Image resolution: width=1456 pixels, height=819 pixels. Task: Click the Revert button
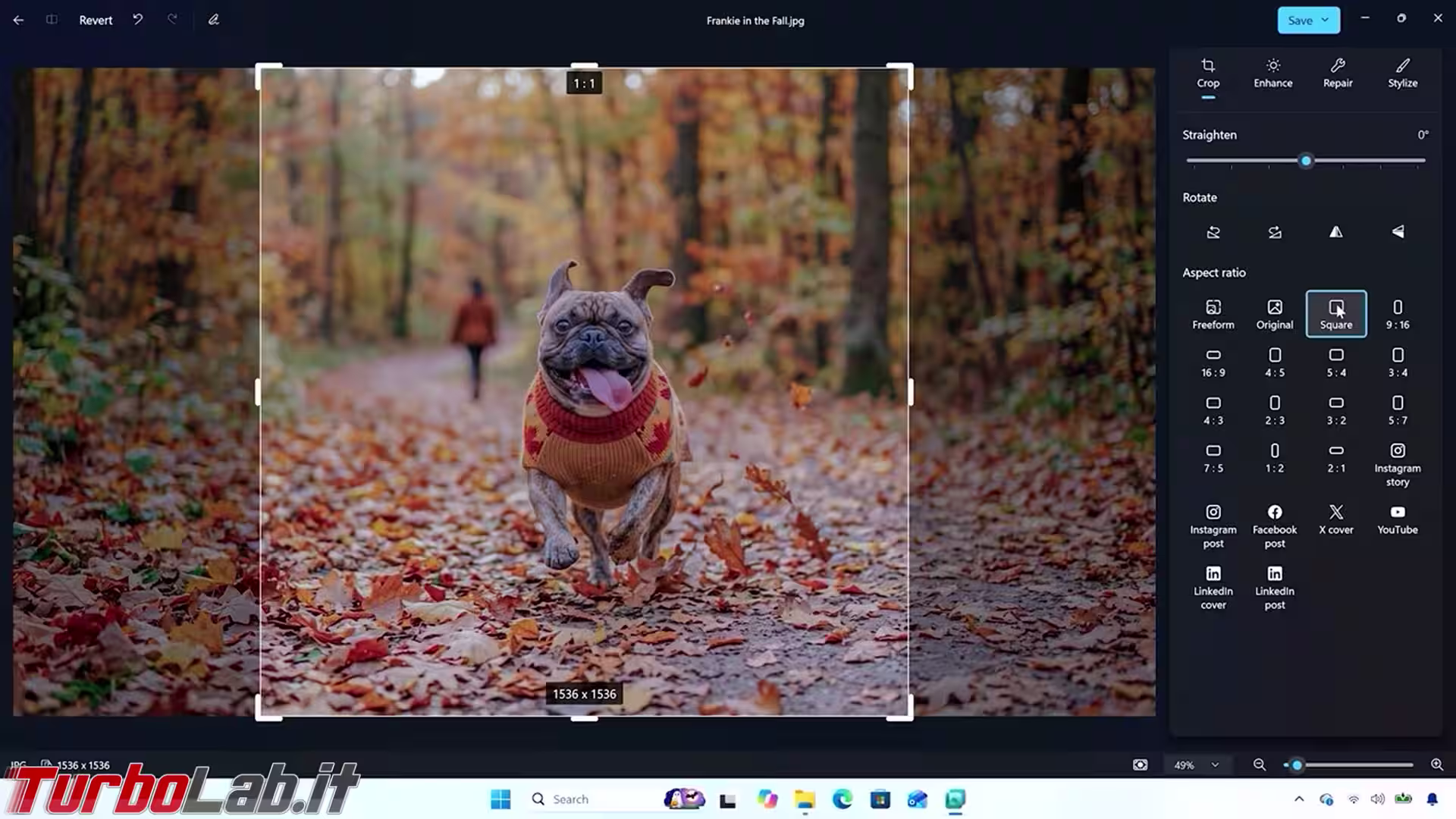click(x=96, y=20)
